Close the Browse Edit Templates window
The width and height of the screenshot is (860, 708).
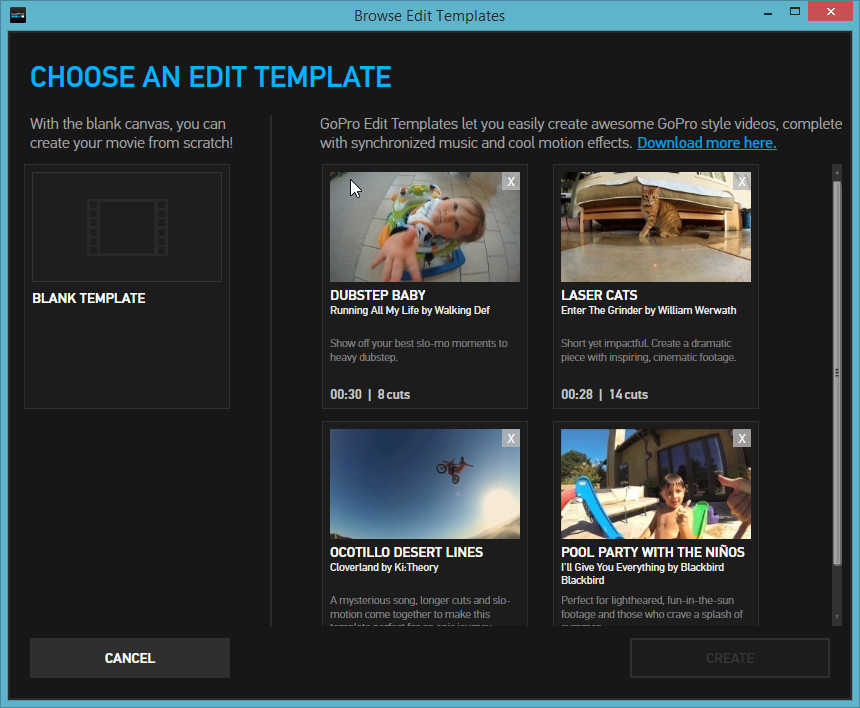click(831, 12)
